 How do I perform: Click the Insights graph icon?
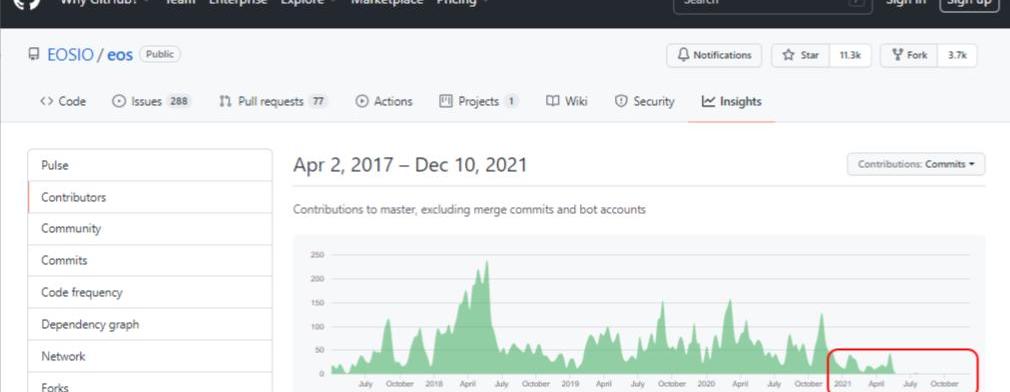pyautogui.click(x=709, y=101)
